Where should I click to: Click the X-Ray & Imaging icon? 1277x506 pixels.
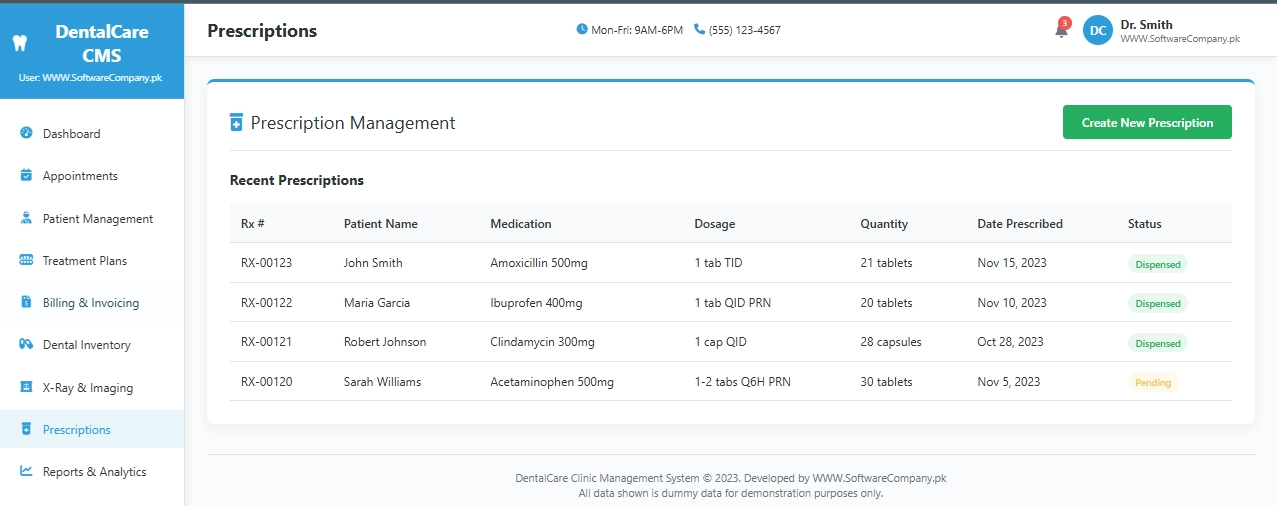tap(27, 387)
